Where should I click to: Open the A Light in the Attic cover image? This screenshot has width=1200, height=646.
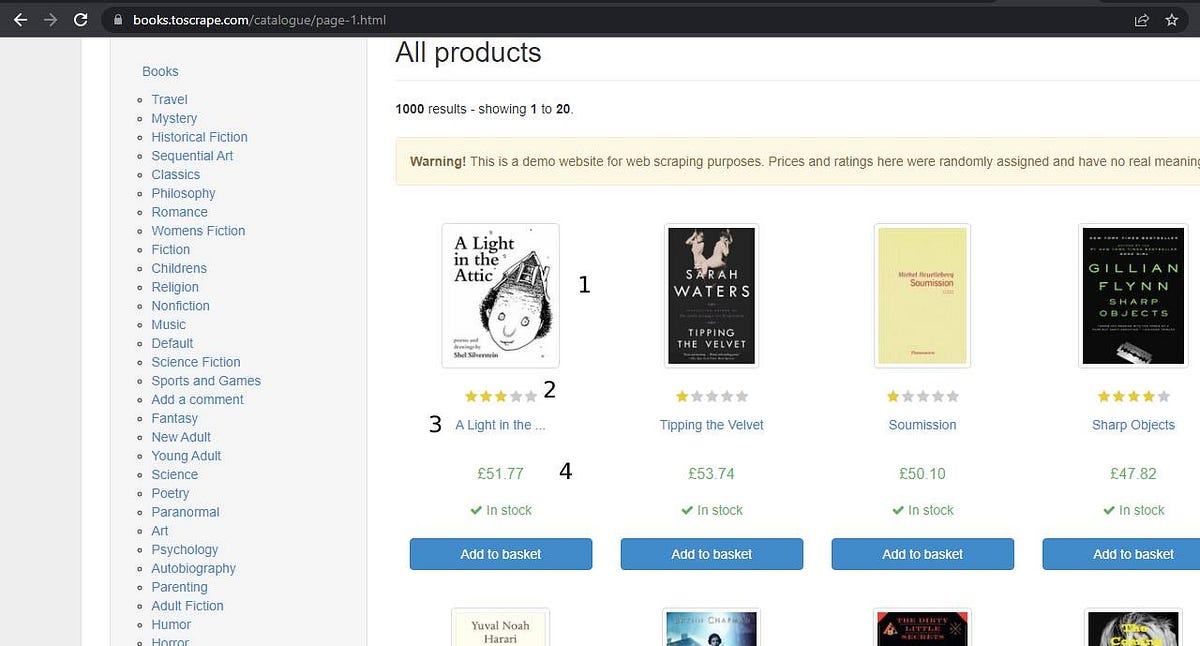pyautogui.click(x=500, y=295)
